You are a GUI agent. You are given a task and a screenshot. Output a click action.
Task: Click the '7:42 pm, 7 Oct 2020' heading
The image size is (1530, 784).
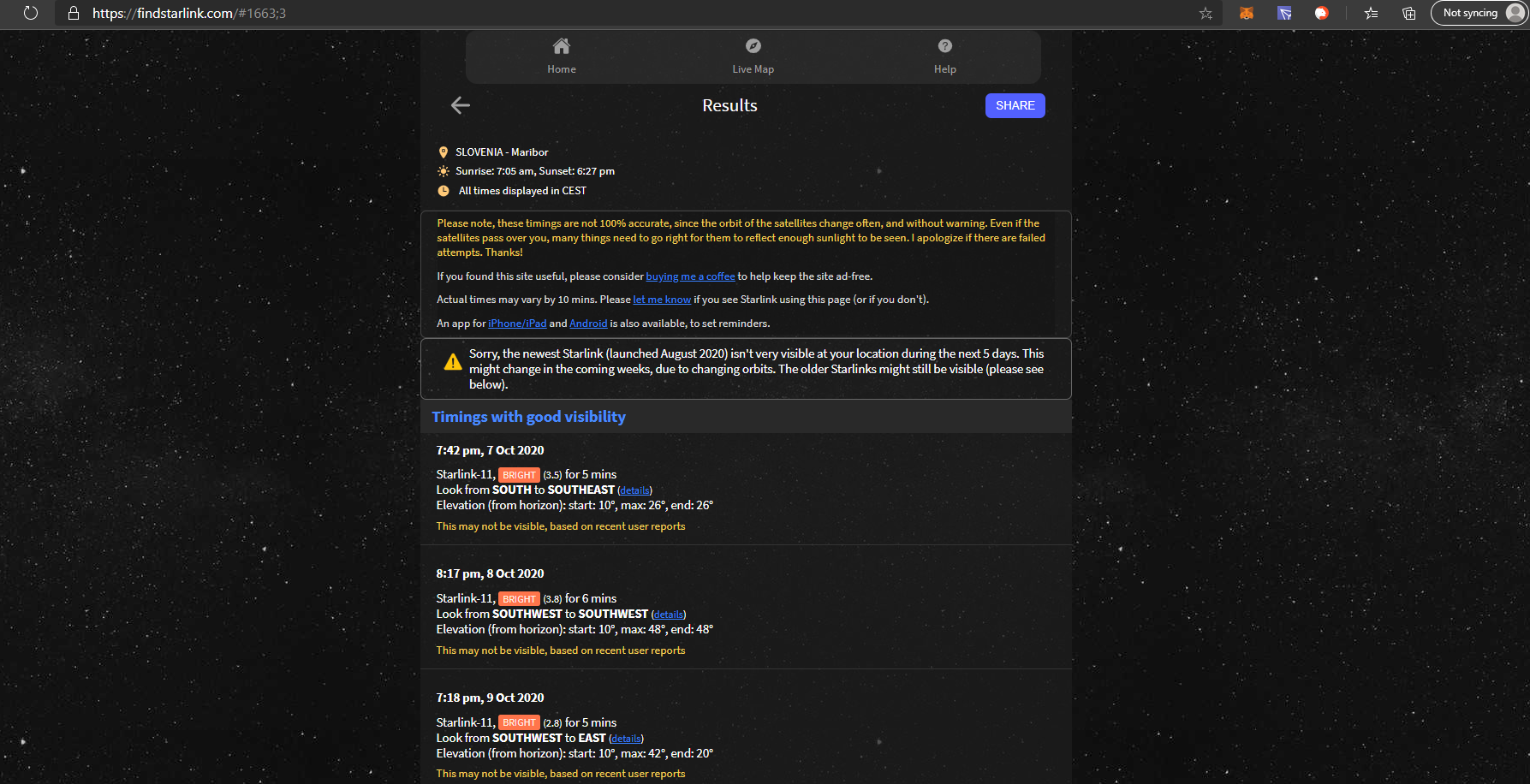(490, 450)
